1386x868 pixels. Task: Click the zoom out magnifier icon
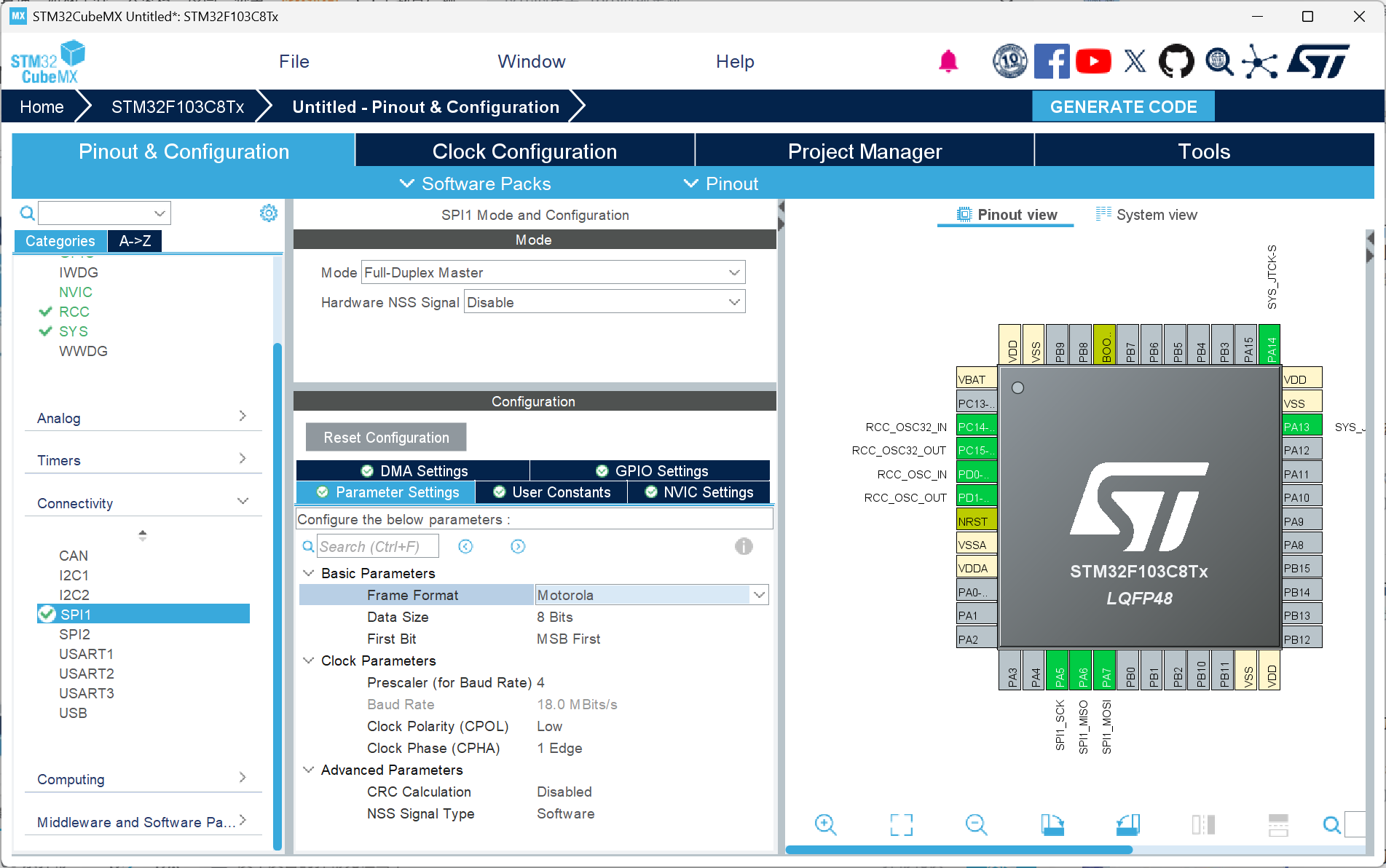(x=976, y=824)
